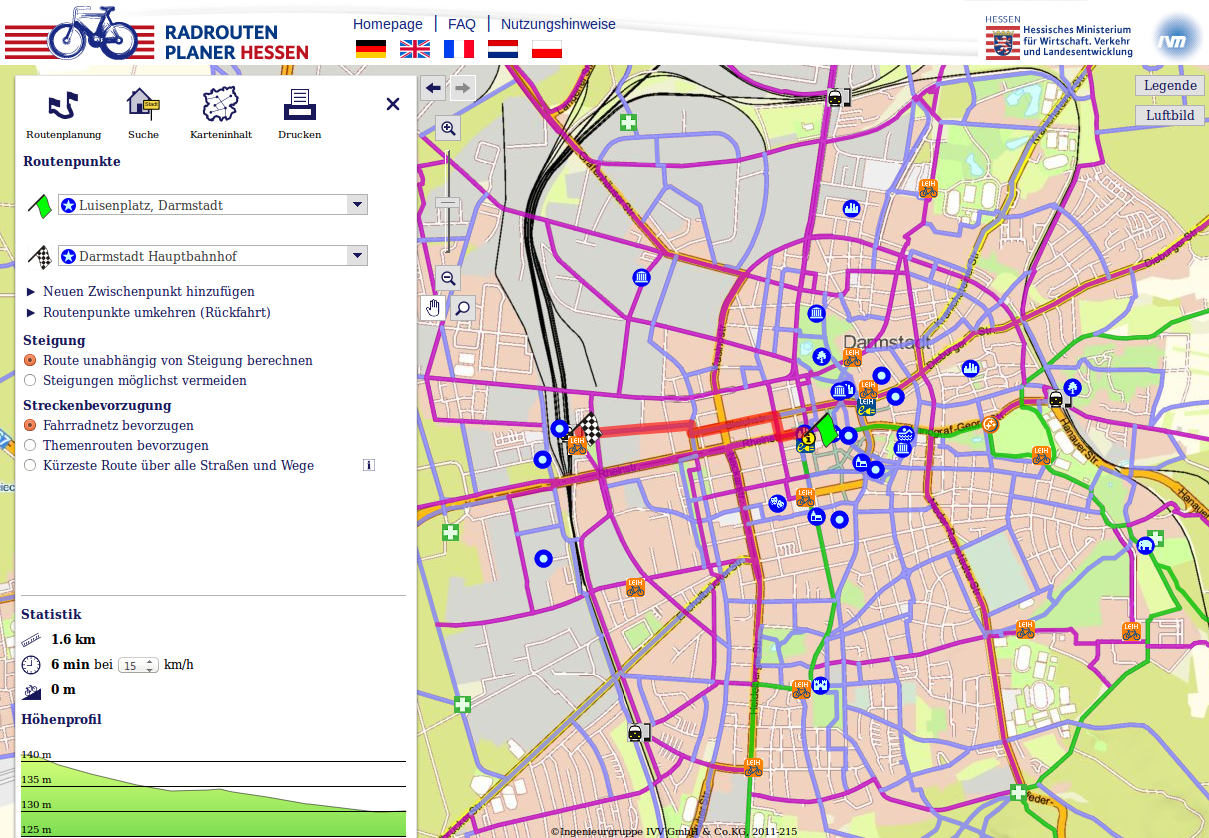This screenshot has height=838, width=1209.
Task: Select the hand pan tool
Action: pyautogui.click(x=433, y=308)
